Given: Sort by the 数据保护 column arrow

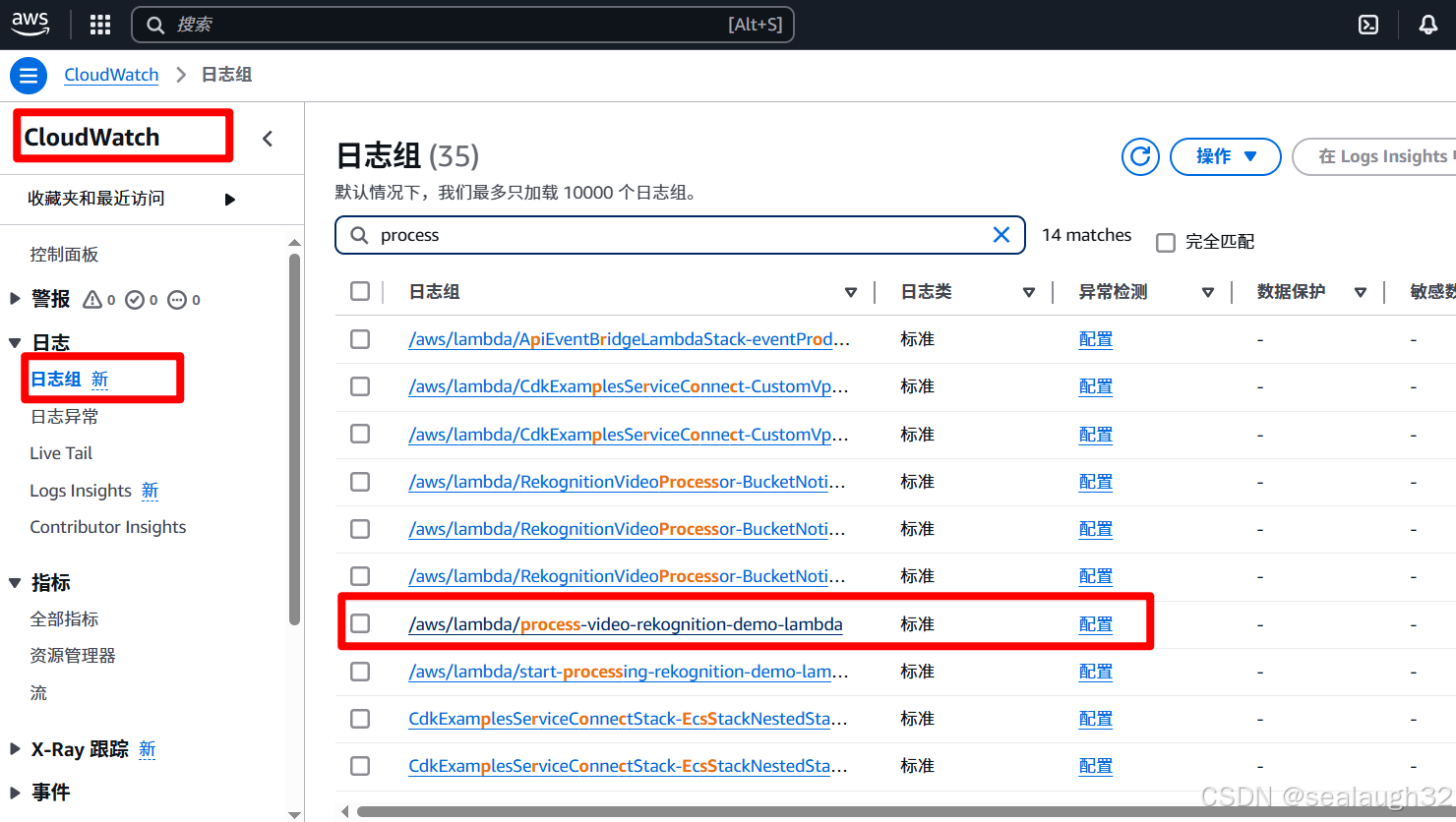Looking at the screenshot, I should 1361,292.
